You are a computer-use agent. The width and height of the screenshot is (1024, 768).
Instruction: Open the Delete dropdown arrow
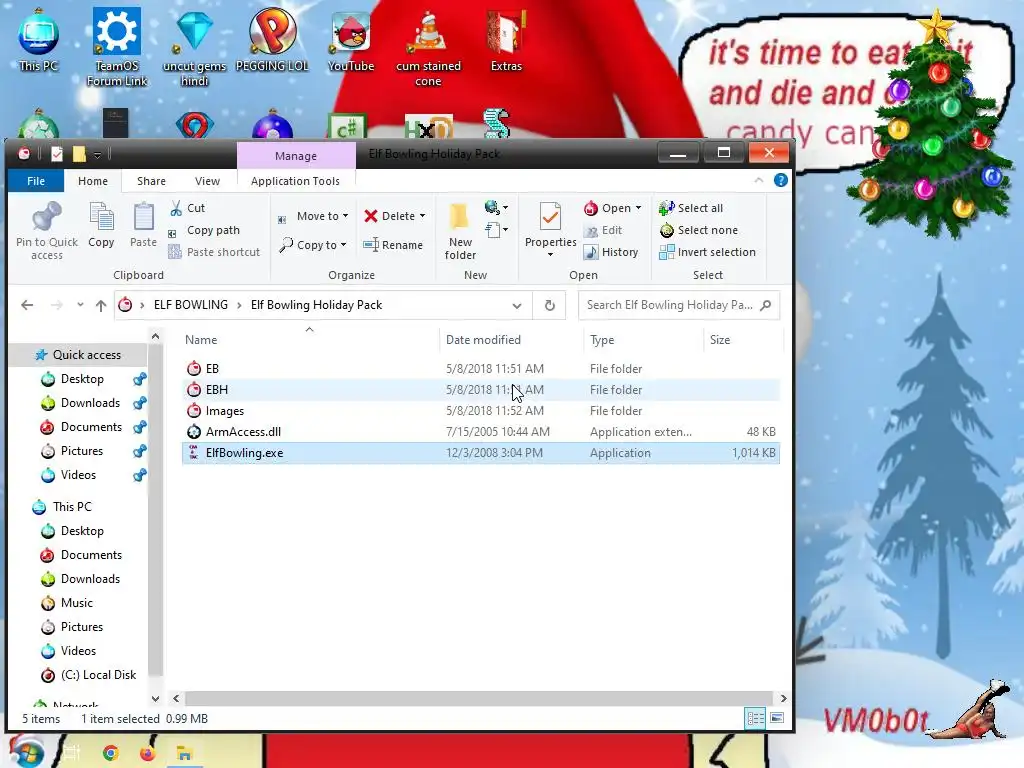pos(423,216)
